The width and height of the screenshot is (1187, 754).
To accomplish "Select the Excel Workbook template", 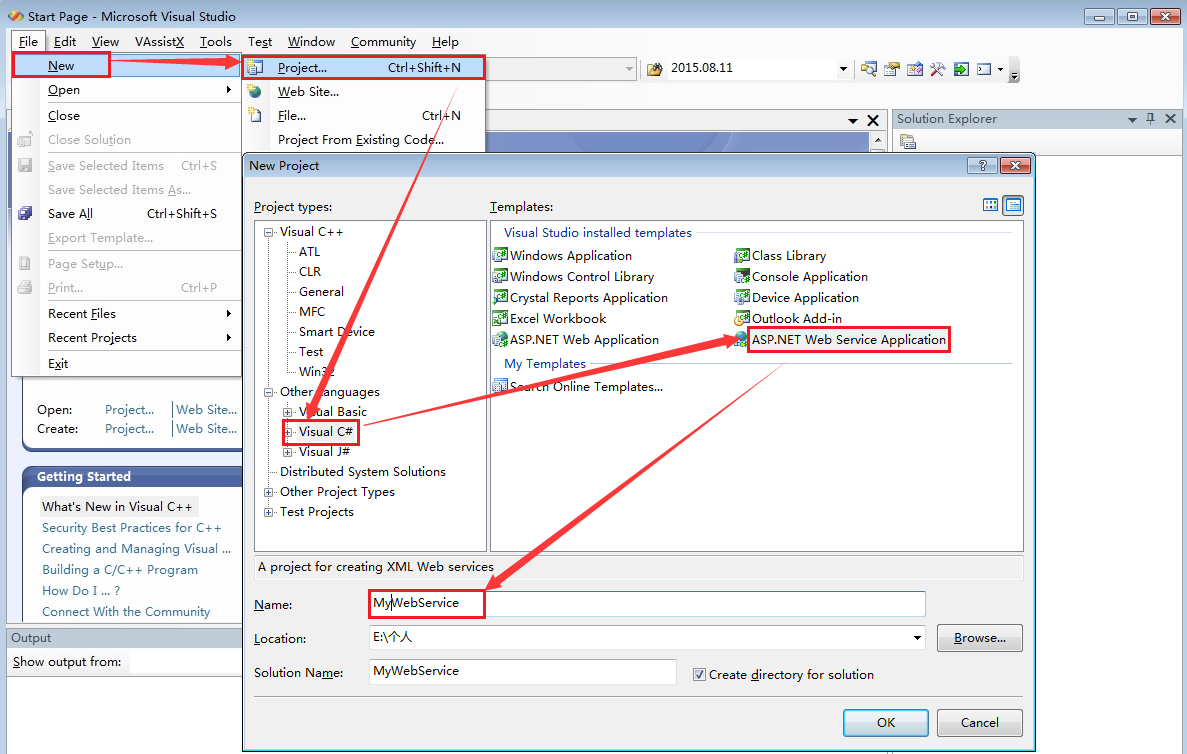I will click(550, 319).
